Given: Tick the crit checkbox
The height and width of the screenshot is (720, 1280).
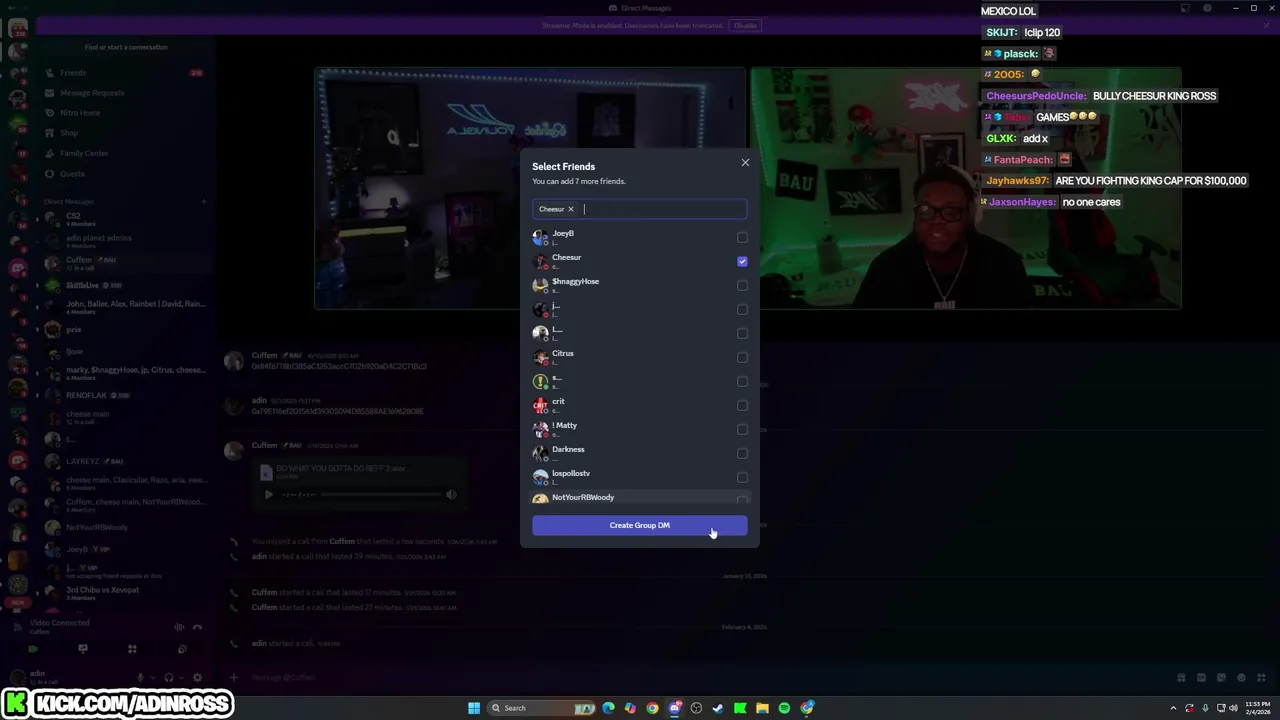Looking at the screenshot, I should click(742, 405).
